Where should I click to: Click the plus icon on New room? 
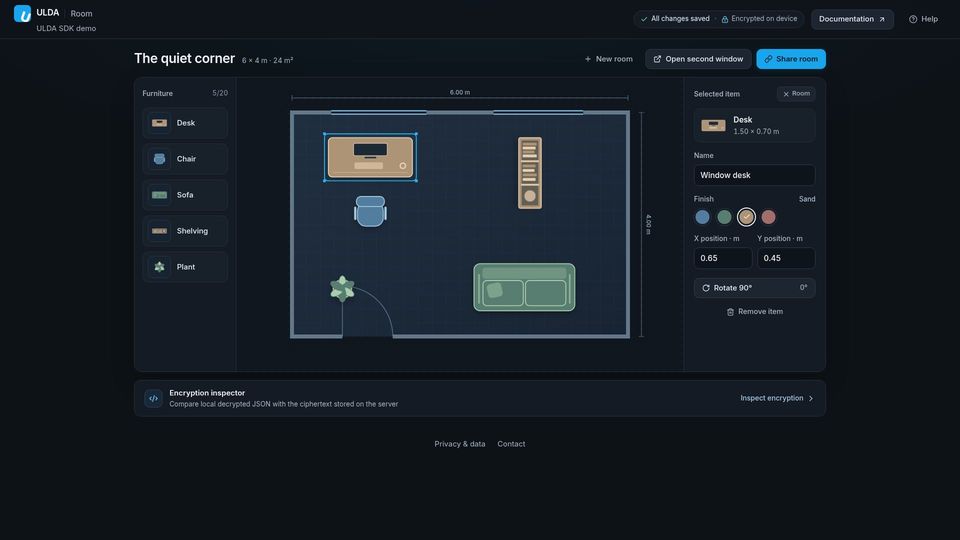(588, 59)
